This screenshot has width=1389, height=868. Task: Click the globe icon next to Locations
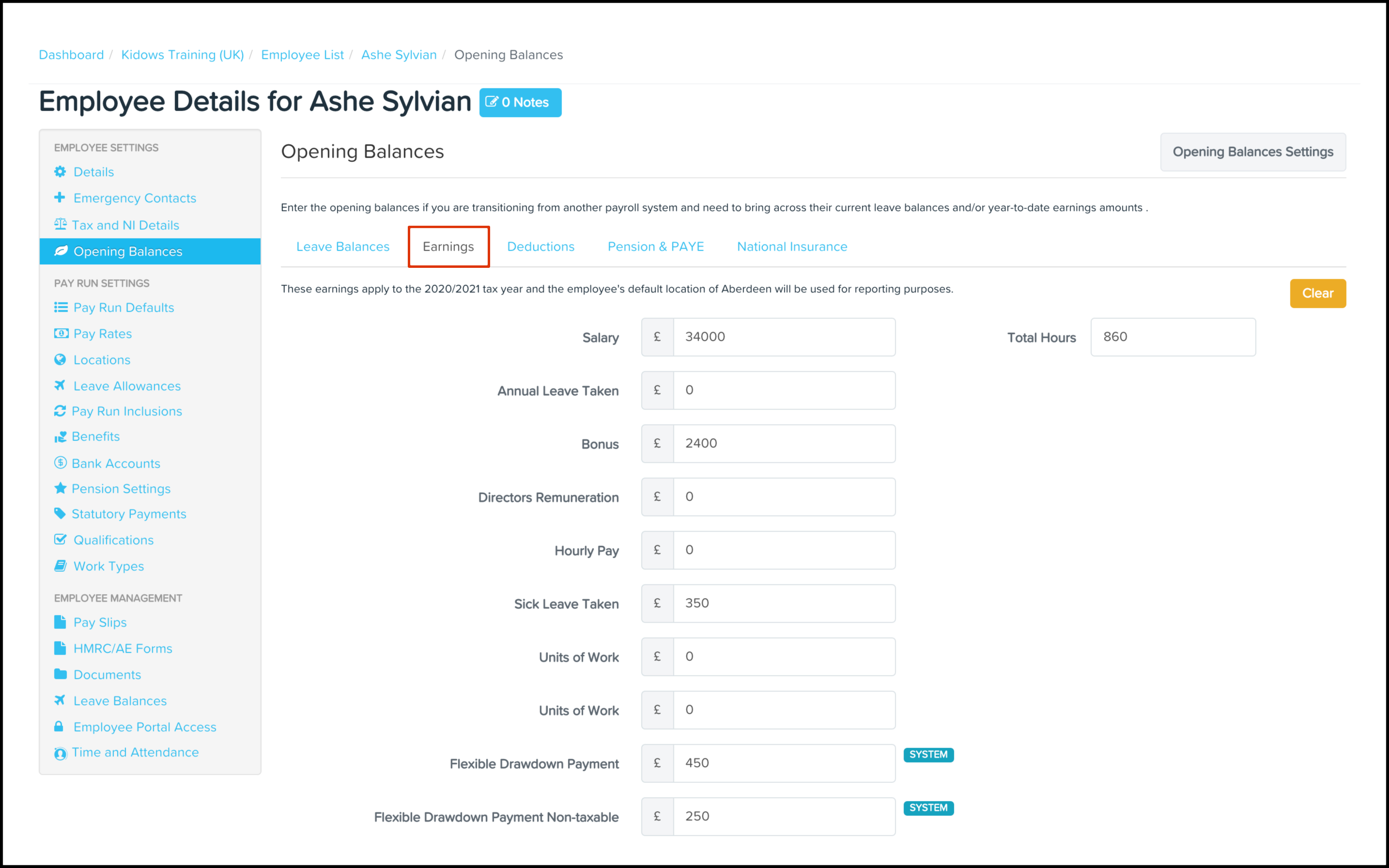60,359
